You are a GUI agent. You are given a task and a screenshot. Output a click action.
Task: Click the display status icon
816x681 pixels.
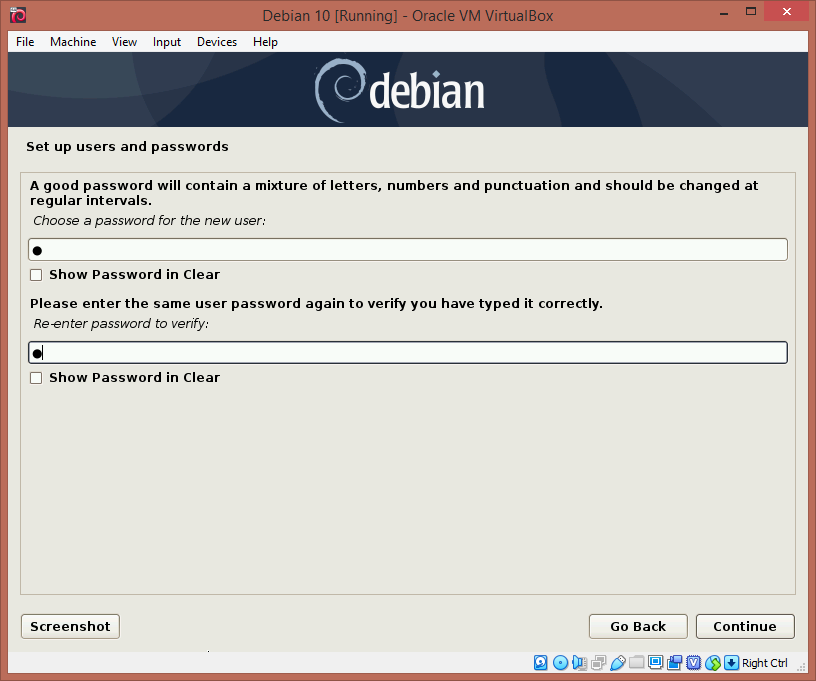[656, 662]
